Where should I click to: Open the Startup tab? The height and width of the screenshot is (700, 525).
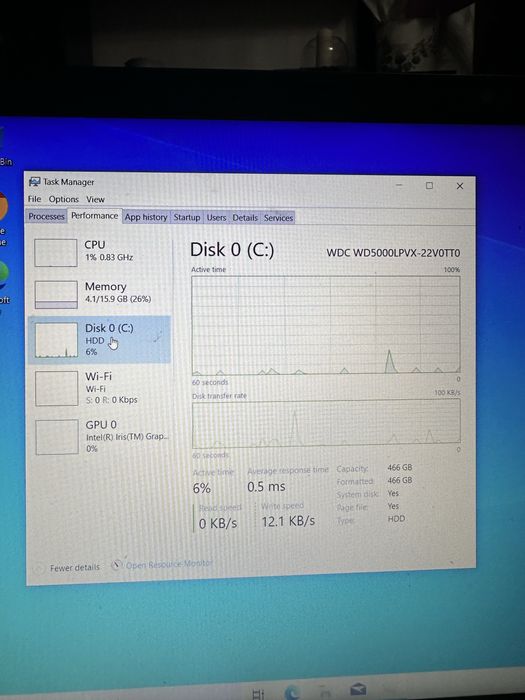(187, 217)
